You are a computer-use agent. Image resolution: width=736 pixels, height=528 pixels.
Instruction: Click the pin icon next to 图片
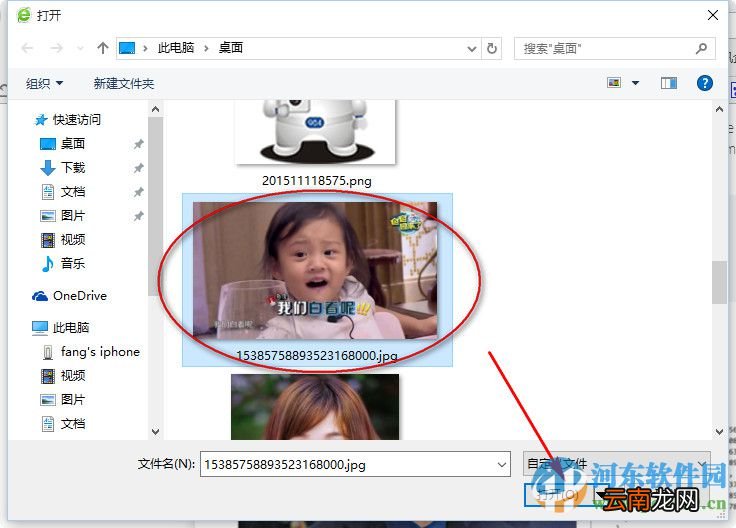[138, 215]
